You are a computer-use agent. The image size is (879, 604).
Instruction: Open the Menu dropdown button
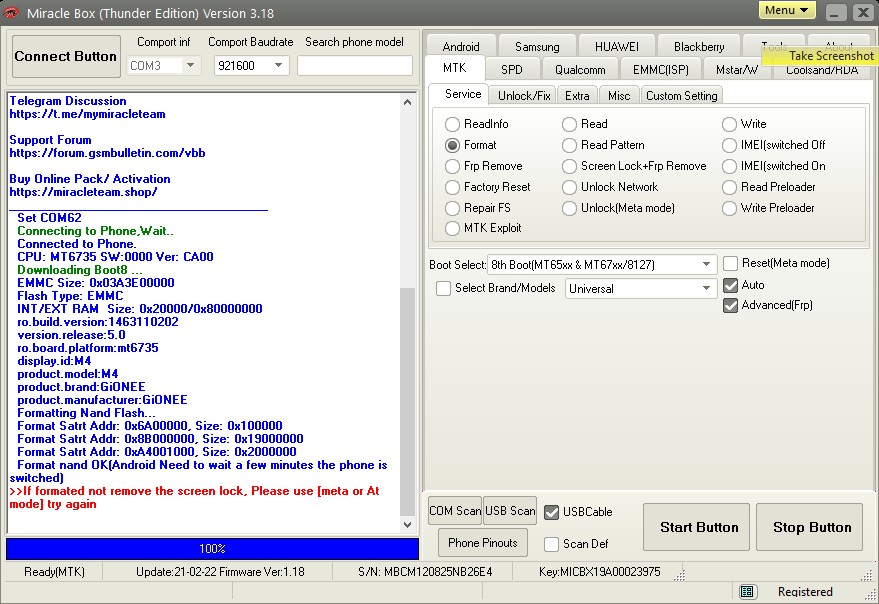tap(787, 10)
